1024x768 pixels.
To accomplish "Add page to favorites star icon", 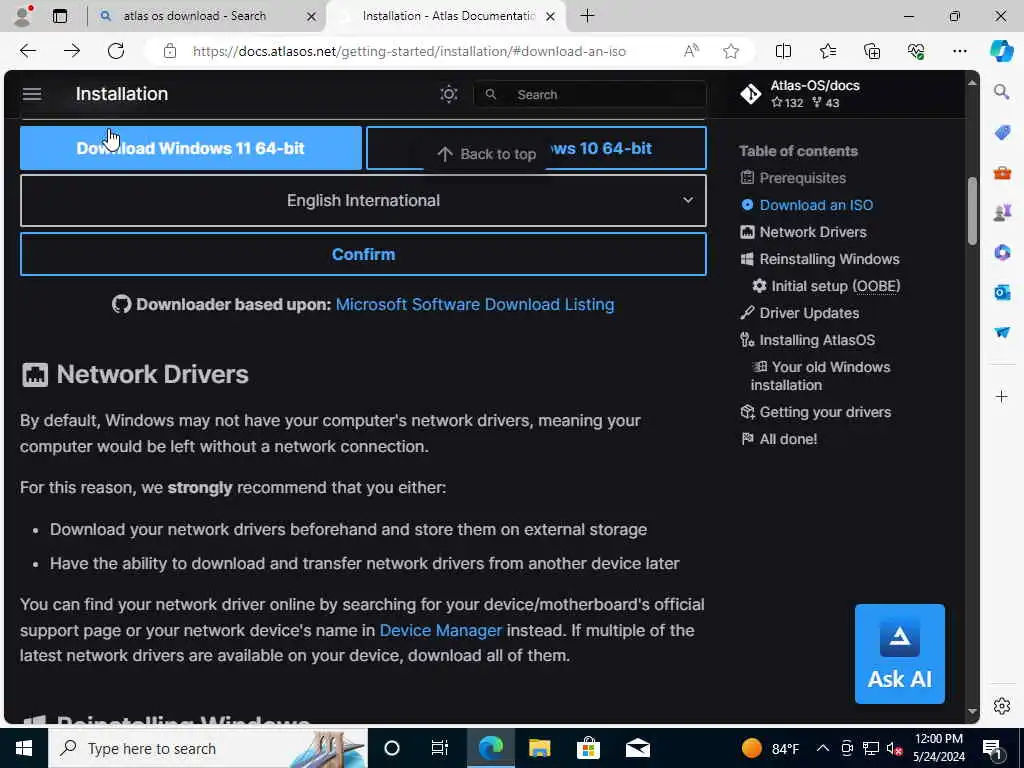I will pyautogui.click(x=731, y=51).
